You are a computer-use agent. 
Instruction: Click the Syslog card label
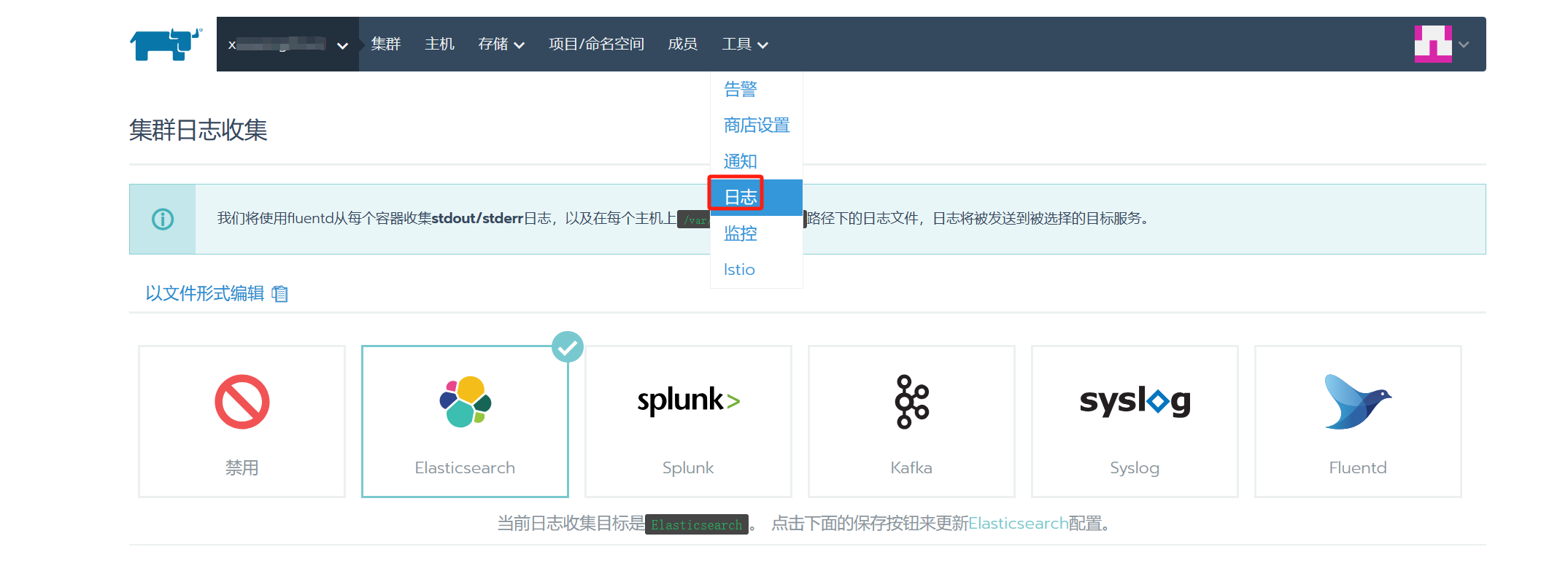tap(1135, 467)
